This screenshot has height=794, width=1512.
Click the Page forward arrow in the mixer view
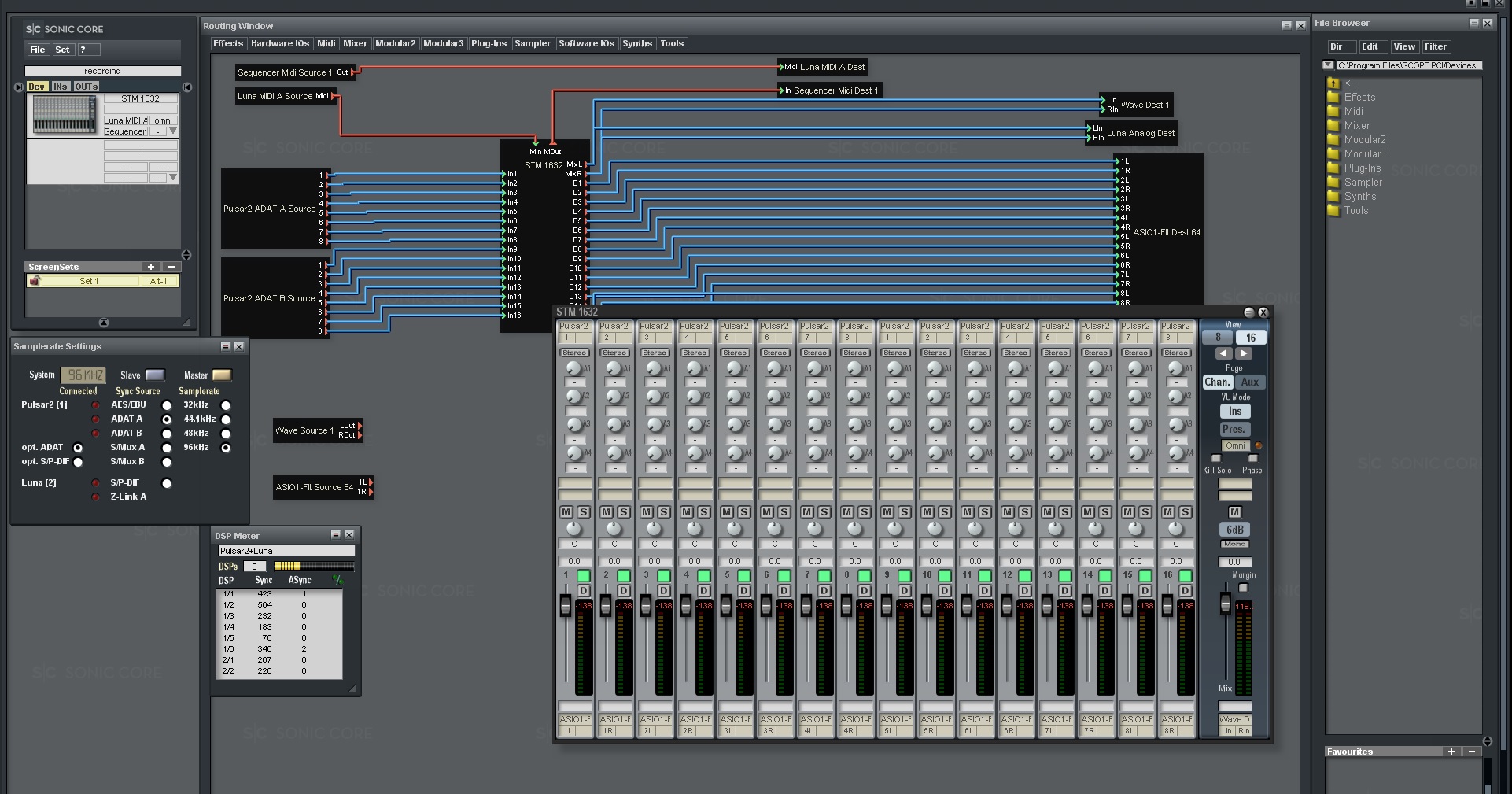tap(1244, 353)
